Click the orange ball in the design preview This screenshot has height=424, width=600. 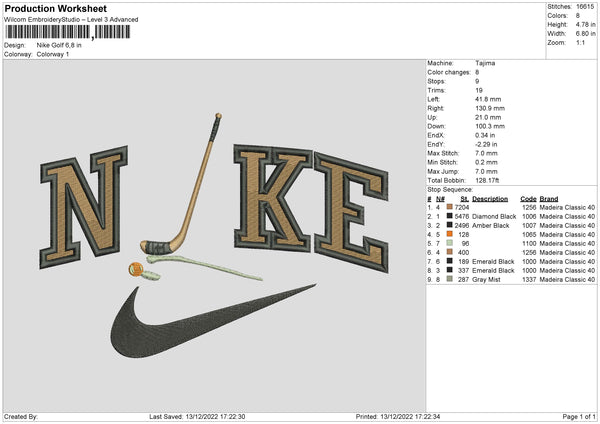tap(136, 269)
